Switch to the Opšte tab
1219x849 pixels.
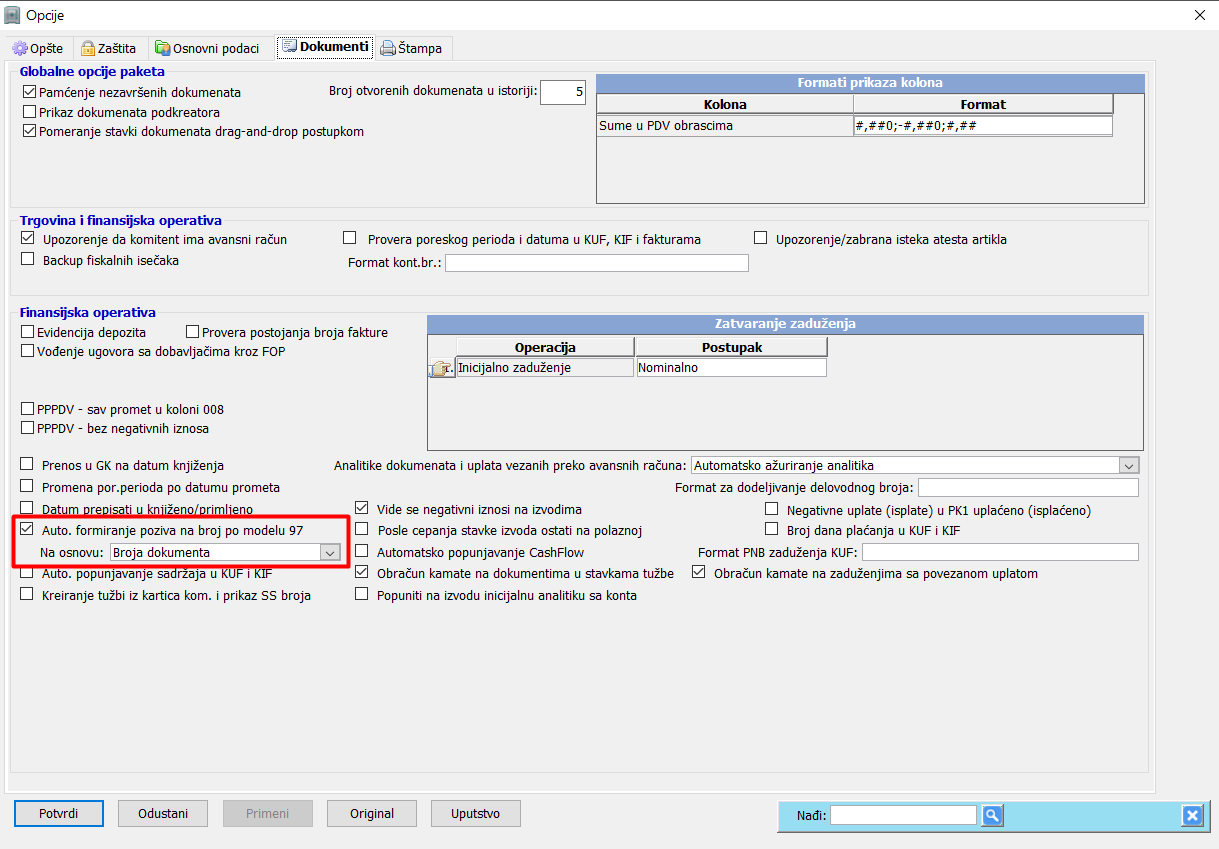(39, 48)
